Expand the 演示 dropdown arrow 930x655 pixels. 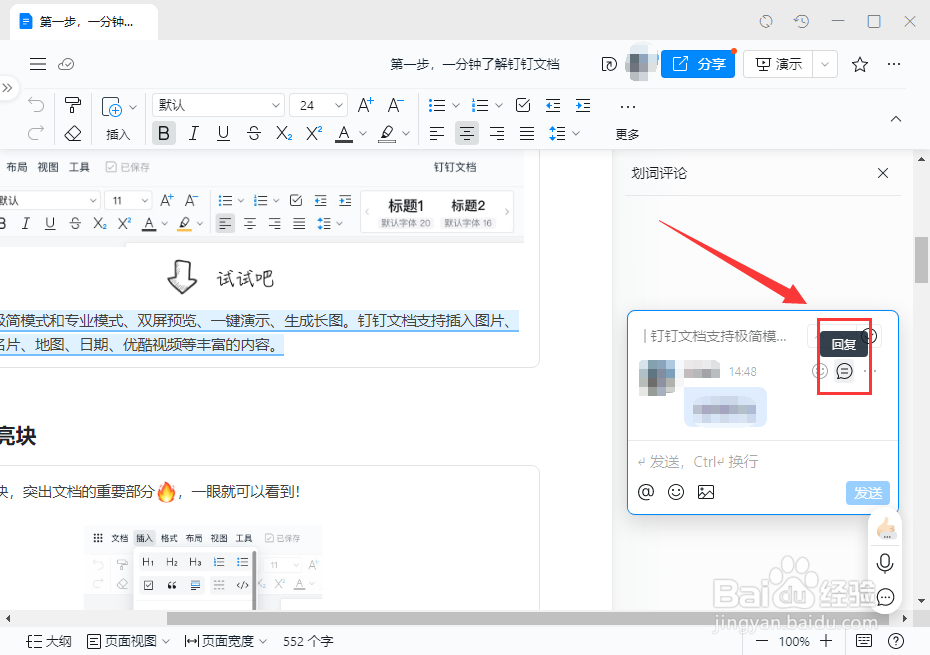[x=825, y=64]
